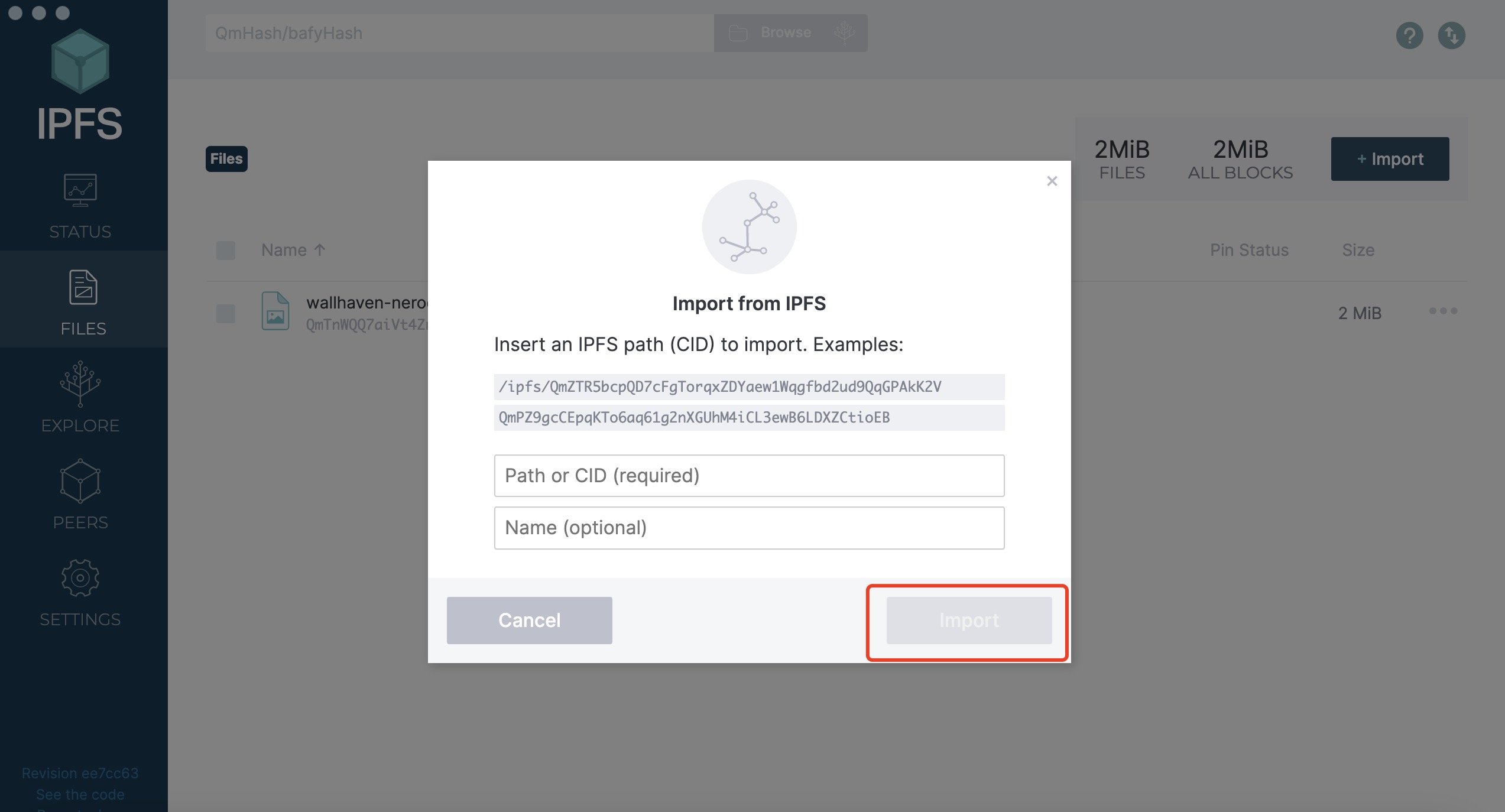Viewport: 1505px width, 812px height.
Task: Close the Import from IPFS dialog
Action: pos(1052,181)
